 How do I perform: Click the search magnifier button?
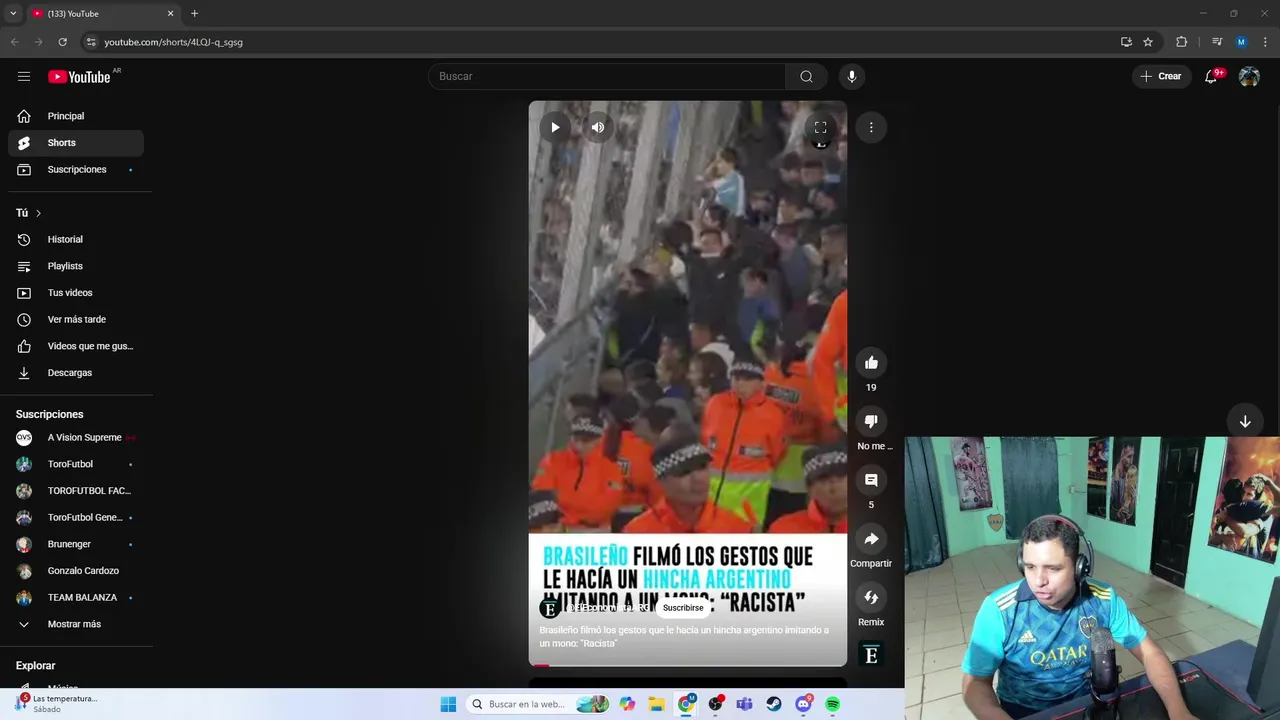tap(806, 76)
